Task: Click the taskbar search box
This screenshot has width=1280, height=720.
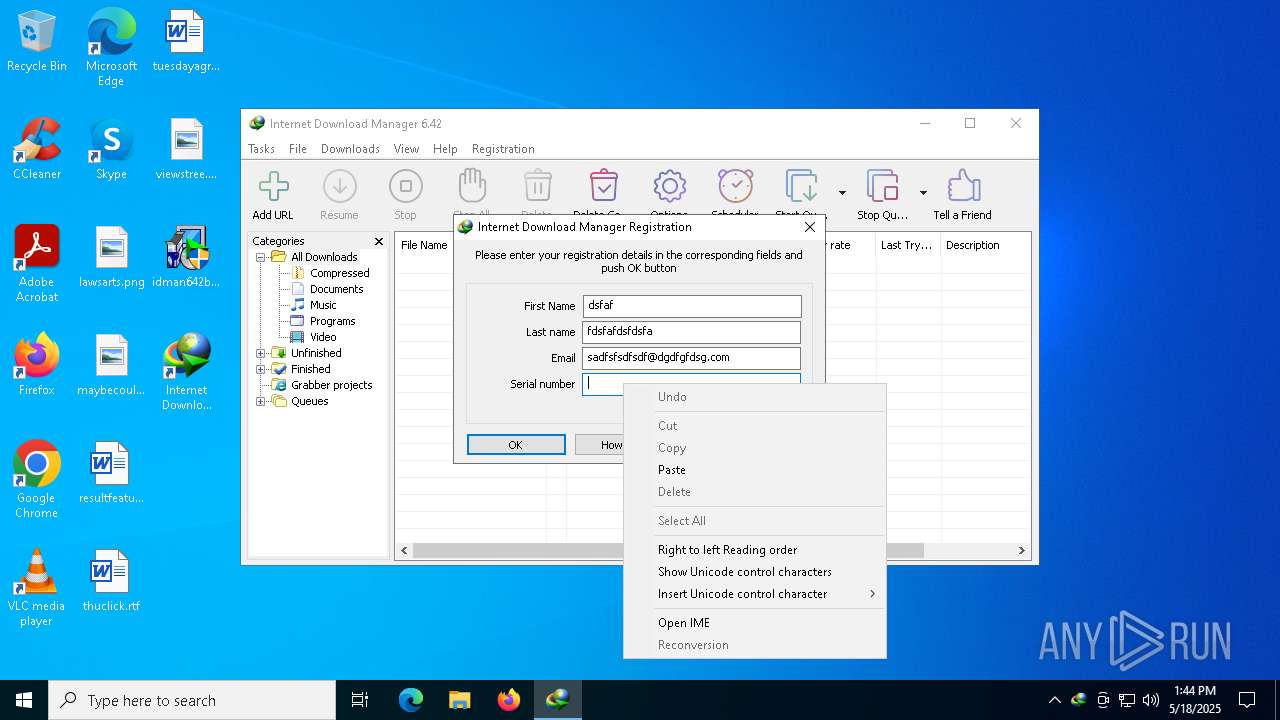Action: pos(192,700)
